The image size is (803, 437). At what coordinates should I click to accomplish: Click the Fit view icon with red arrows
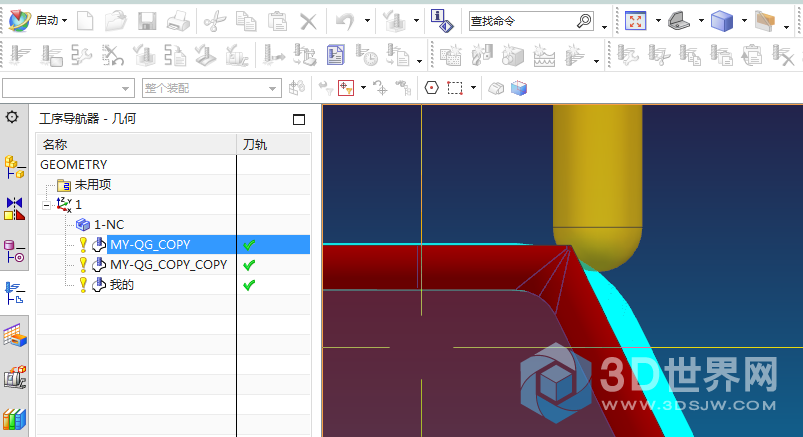pyautogui.click(x=636, y=21)
